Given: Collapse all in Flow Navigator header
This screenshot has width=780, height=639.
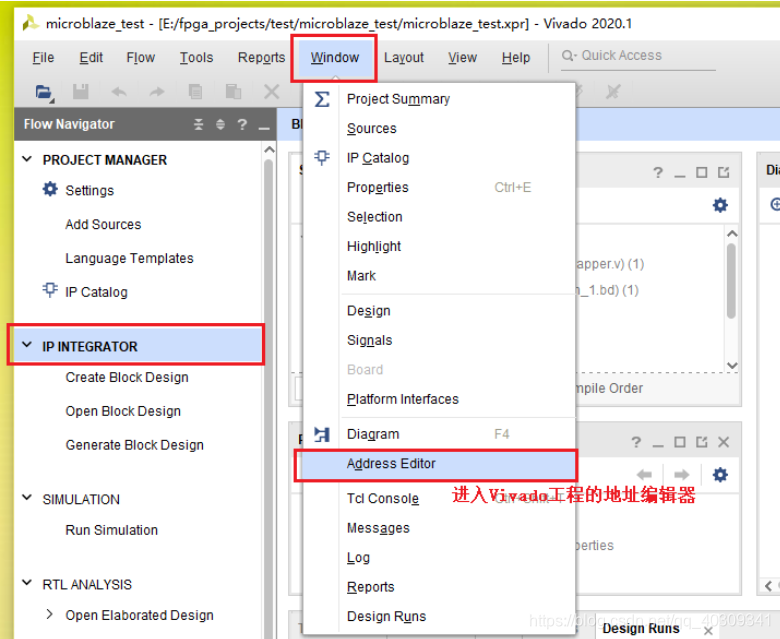Looking at the screenshot, I should tap(198, 124).
